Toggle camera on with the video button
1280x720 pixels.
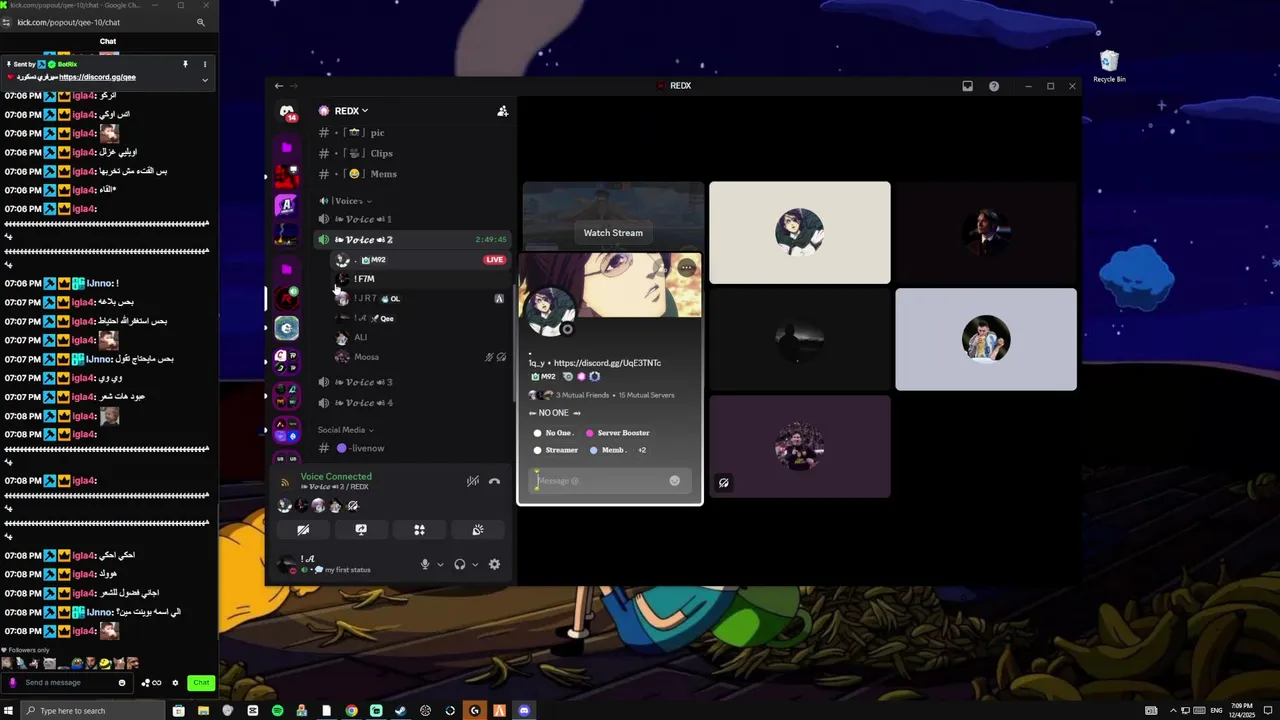click(303, 530)
